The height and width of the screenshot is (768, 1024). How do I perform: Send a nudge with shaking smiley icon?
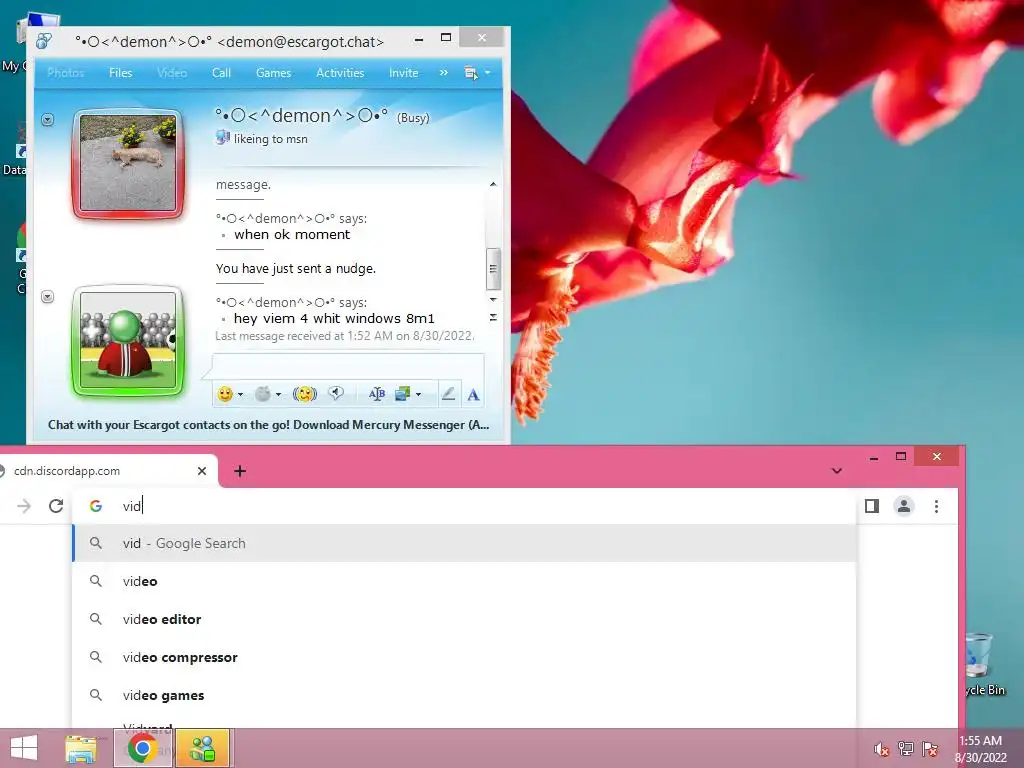(x=304, y=394)
